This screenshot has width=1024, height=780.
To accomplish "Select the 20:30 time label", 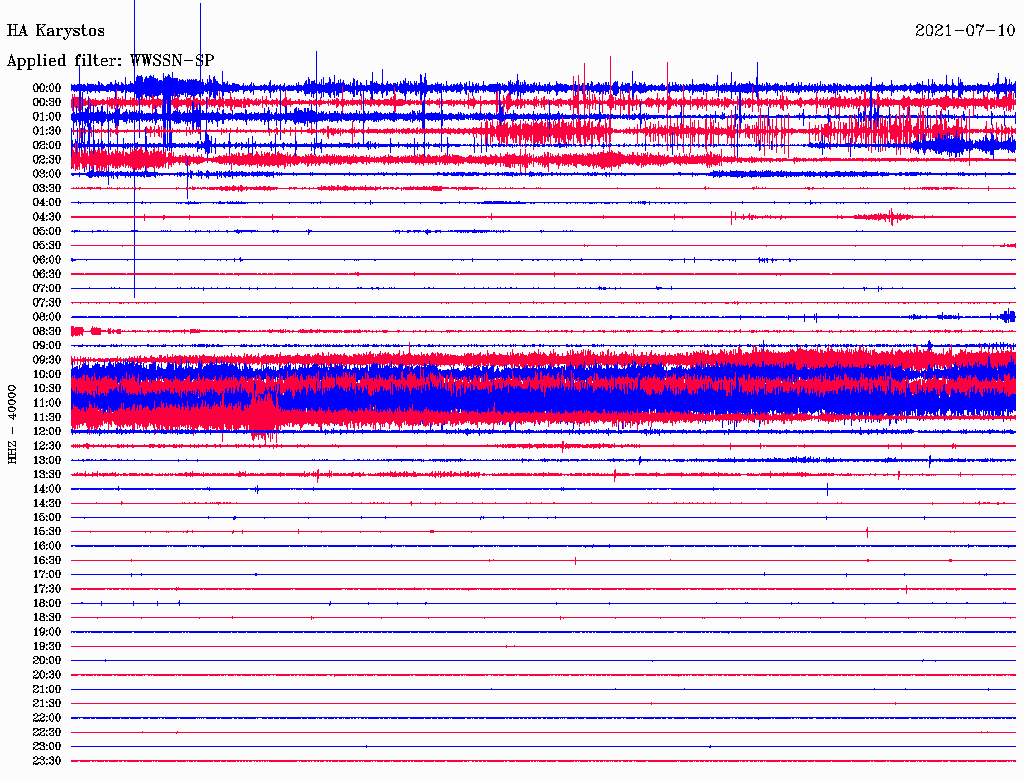I will [x=47, y=675].
